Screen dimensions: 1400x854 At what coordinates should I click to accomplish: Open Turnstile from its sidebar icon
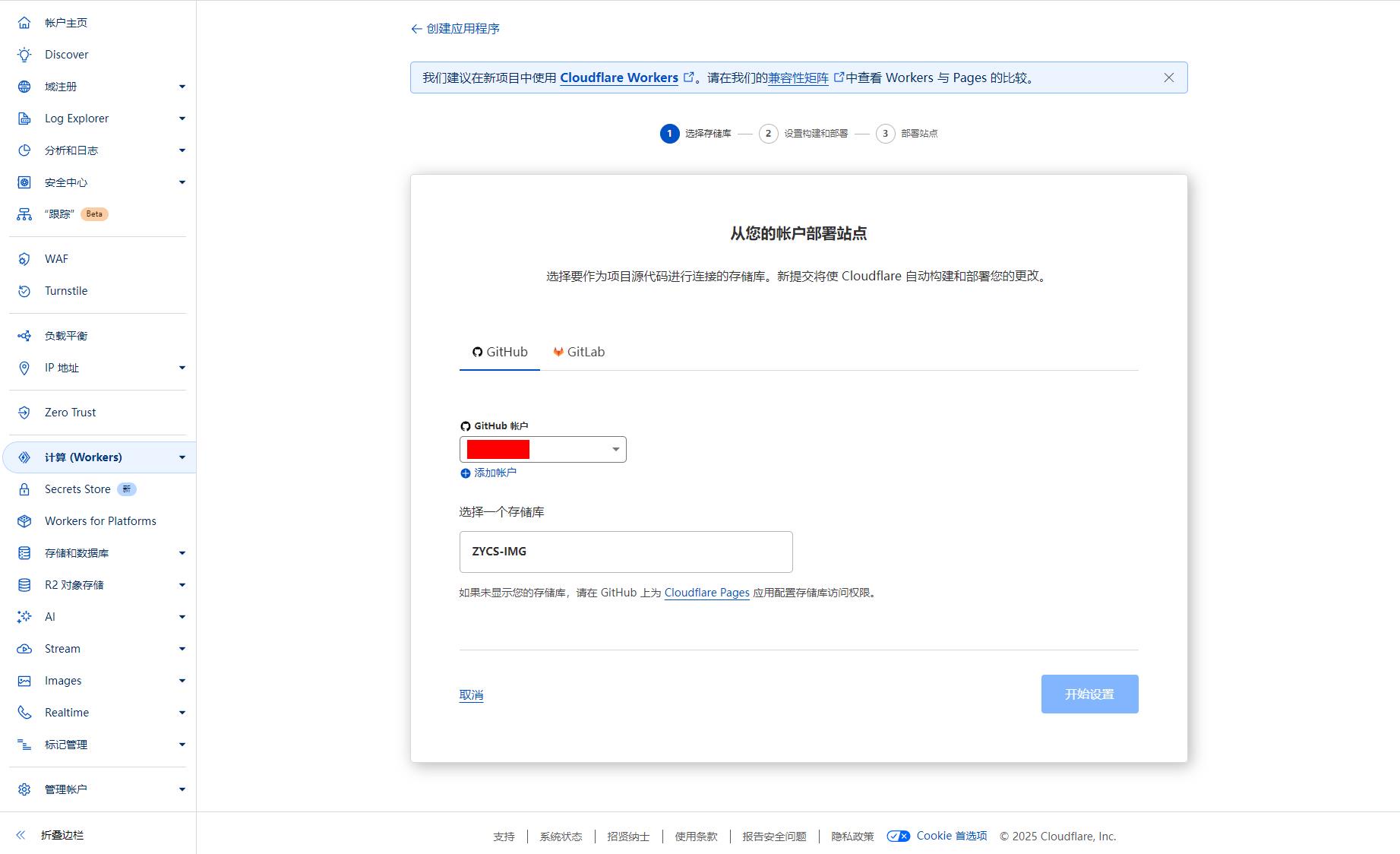coord(24,291)
